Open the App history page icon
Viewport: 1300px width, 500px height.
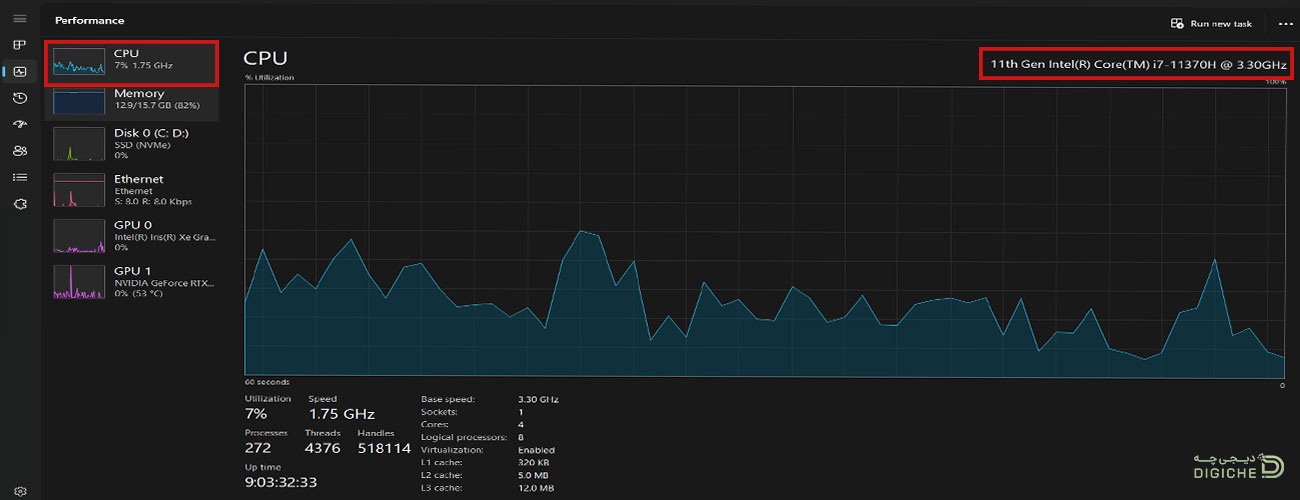point(19,98)
